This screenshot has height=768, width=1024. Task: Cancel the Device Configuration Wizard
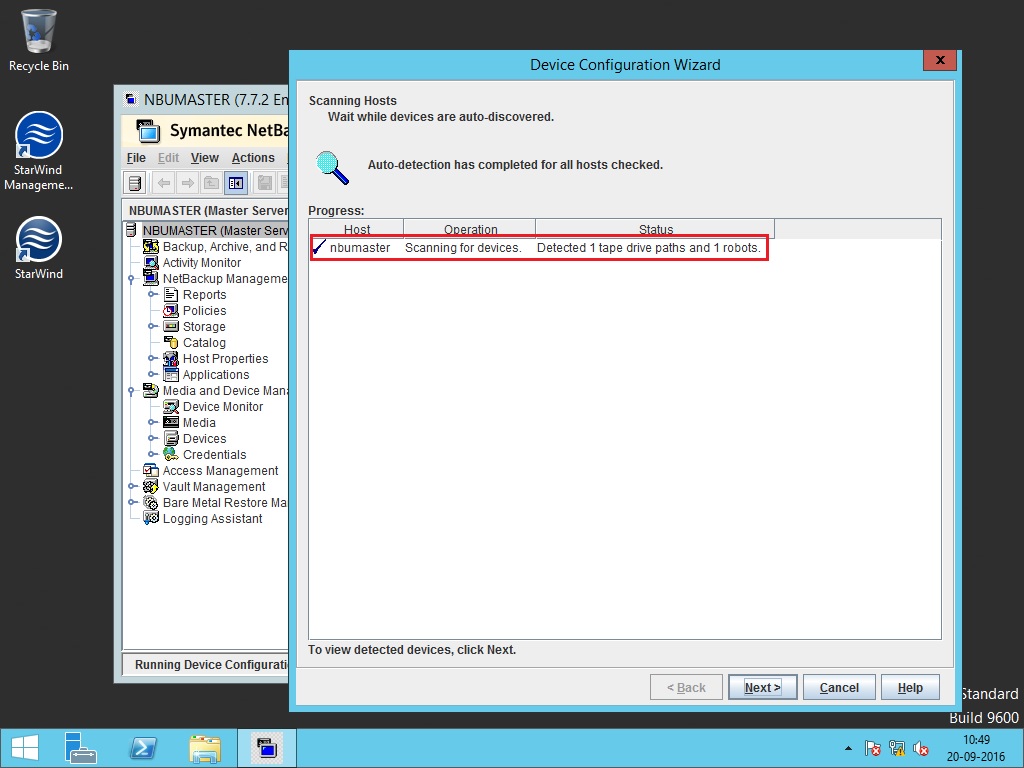[838, 687]
